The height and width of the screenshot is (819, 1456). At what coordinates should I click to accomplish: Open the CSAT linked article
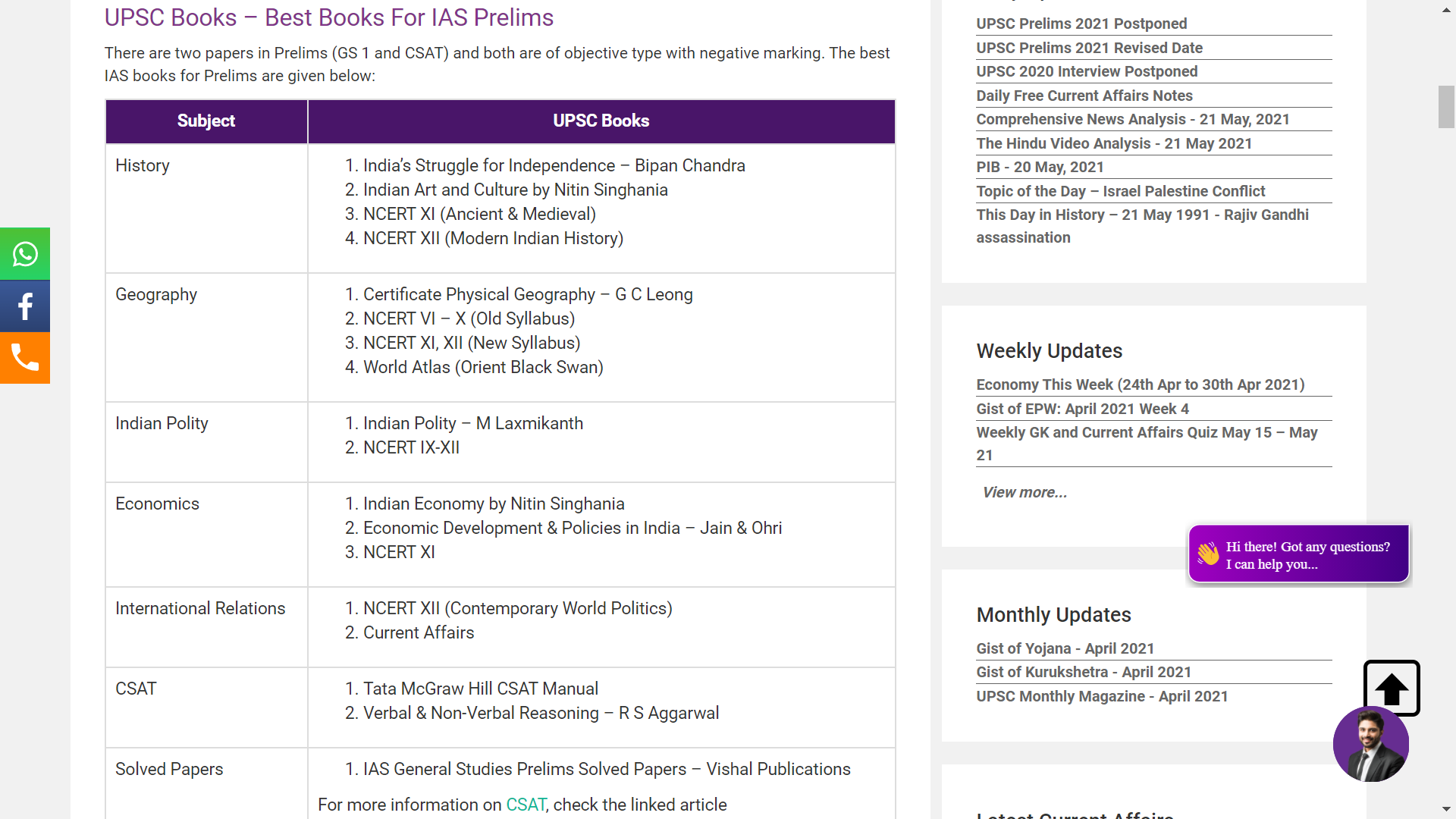click(x=526, y=805)
